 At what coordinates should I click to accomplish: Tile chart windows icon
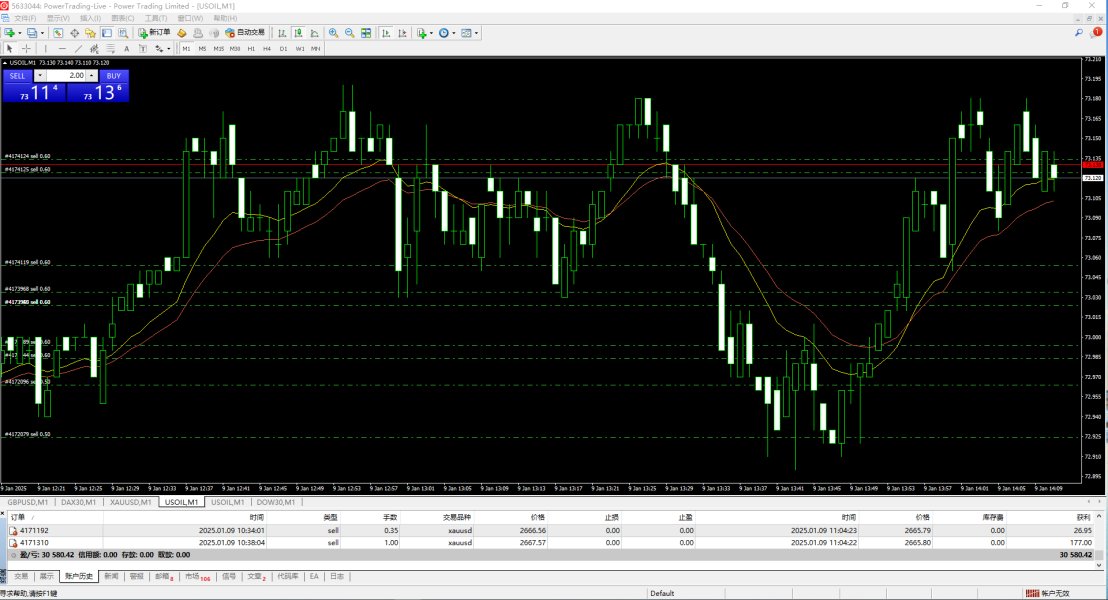[x=366, y=33]
